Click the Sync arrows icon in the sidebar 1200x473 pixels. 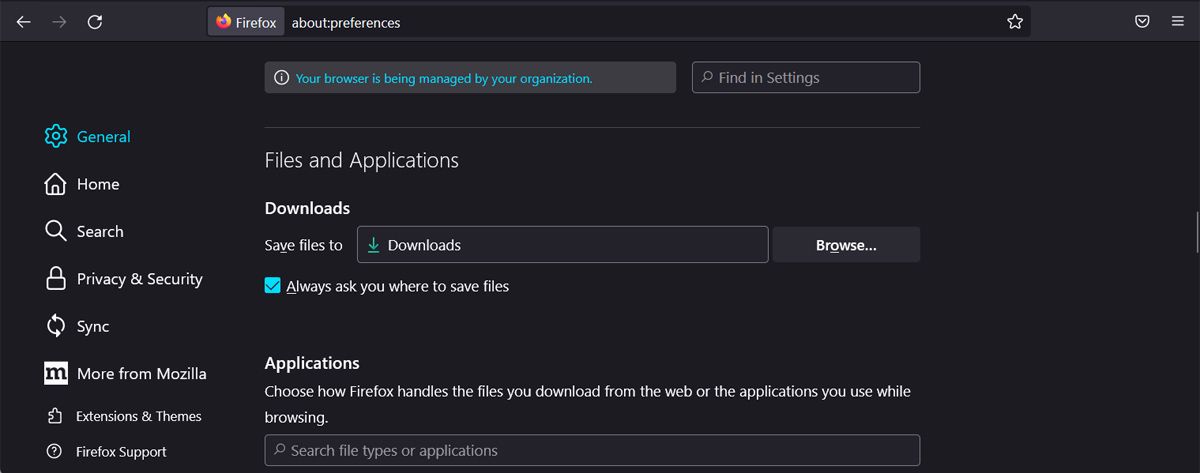tap(56, 326)
